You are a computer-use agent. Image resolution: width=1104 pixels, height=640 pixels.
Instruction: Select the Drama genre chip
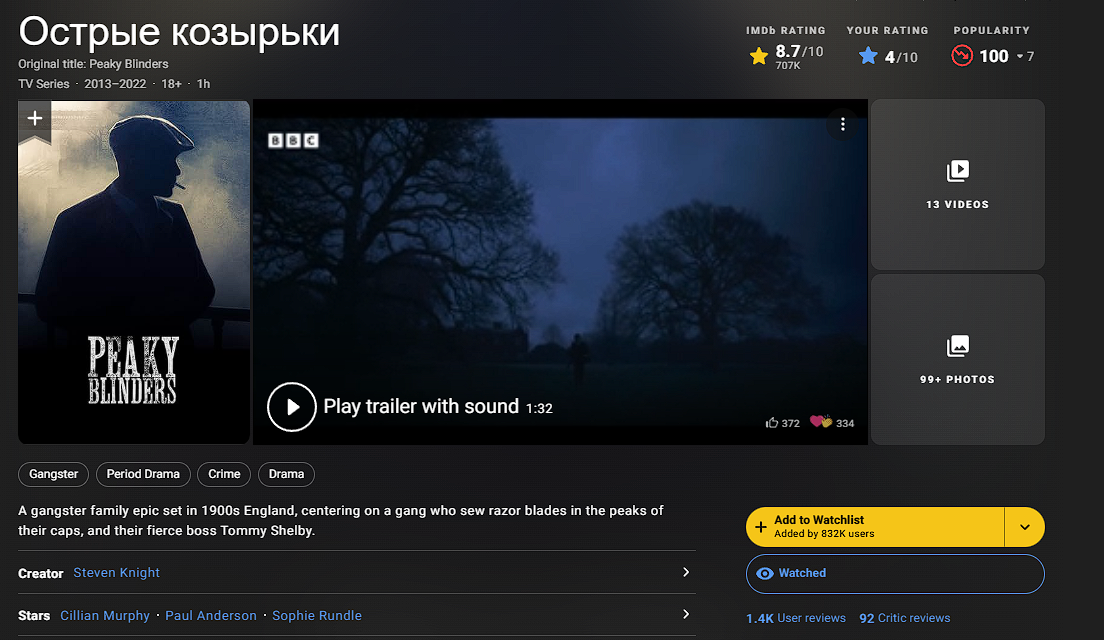286,474
